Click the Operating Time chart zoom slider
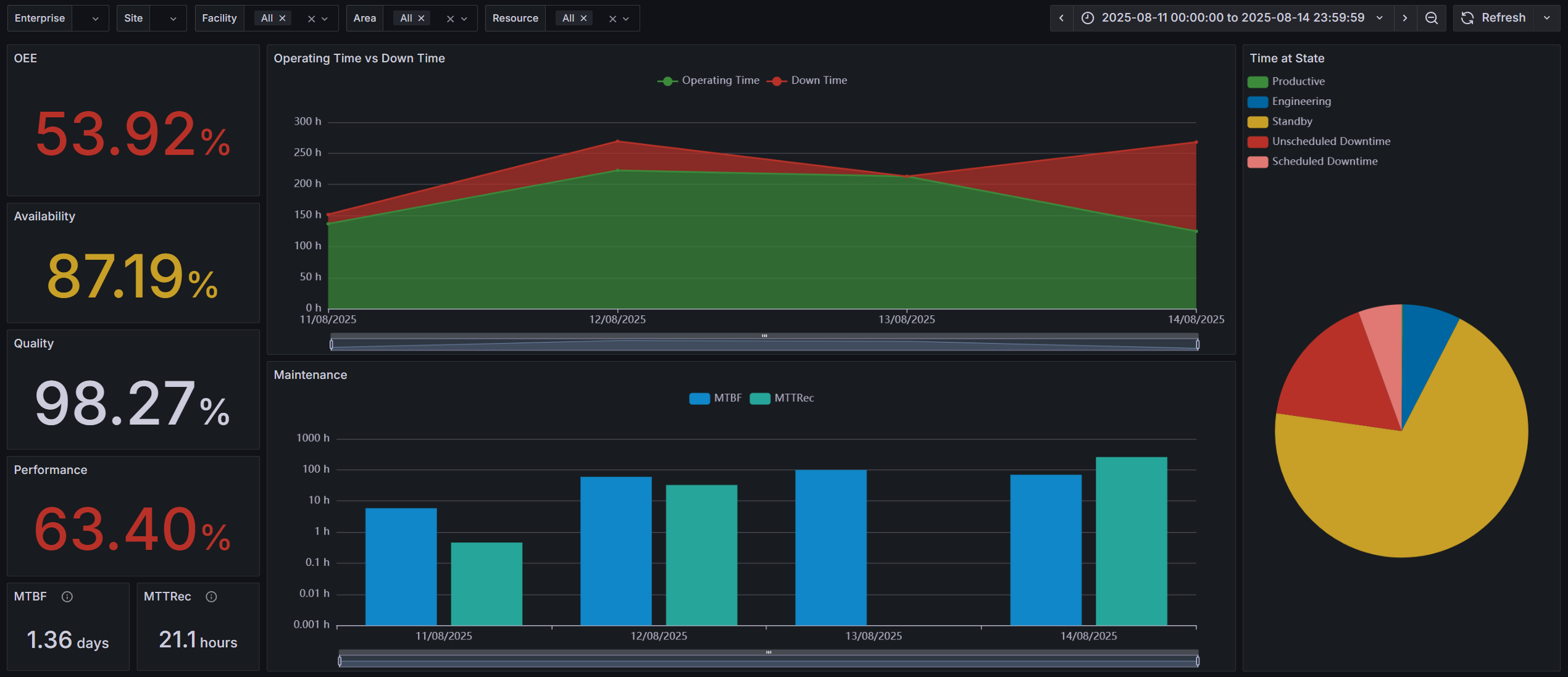The height and width of the screenshot is (677, 1568). tap(764, 344)
